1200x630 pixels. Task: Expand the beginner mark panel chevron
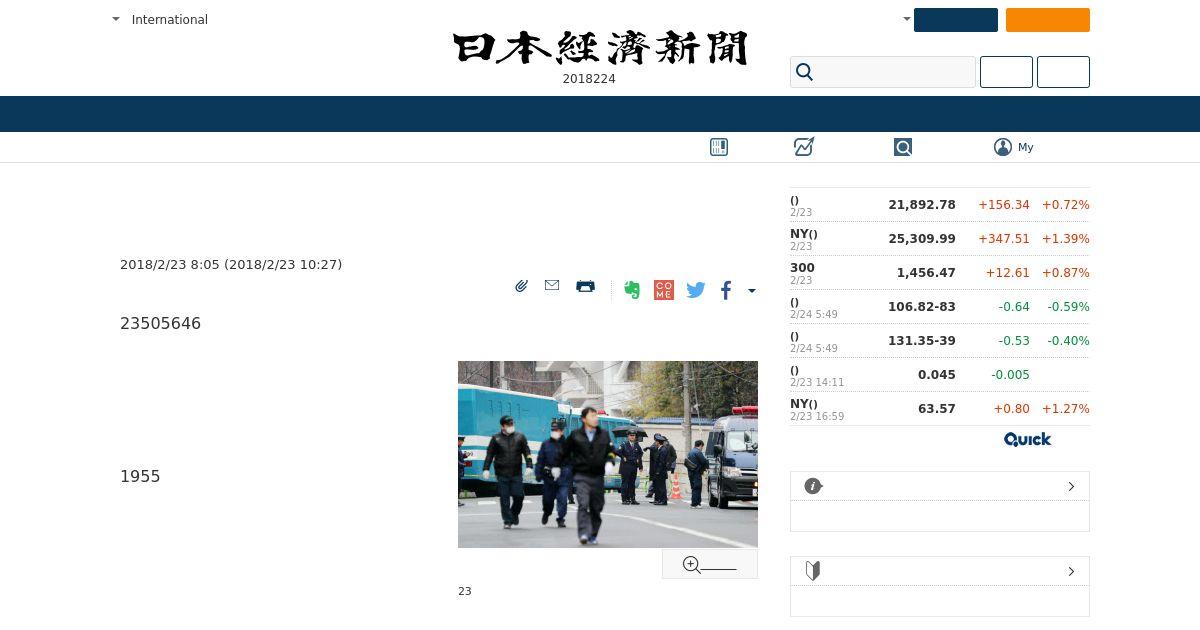click(x=1071, y=571)
